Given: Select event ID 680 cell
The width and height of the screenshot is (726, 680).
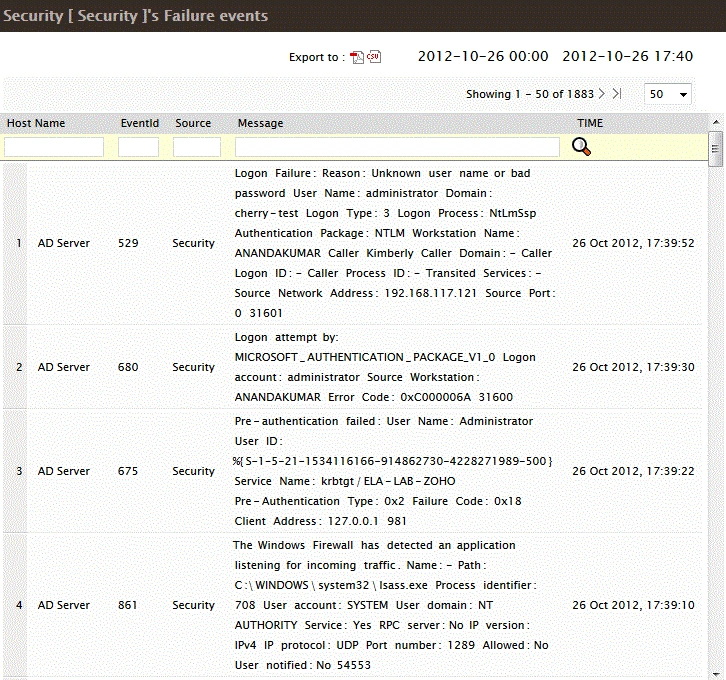Looking at the screenshot, I should [x=128, y=367].
